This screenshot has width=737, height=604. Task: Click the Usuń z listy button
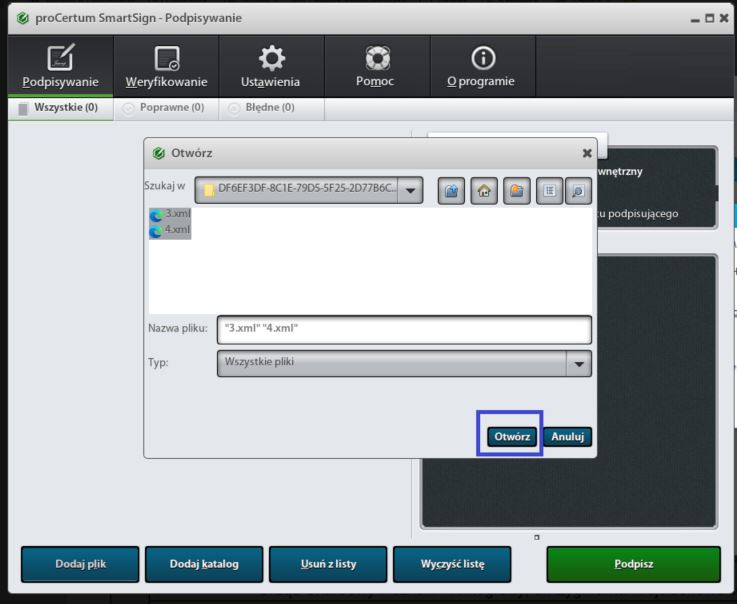328,564
